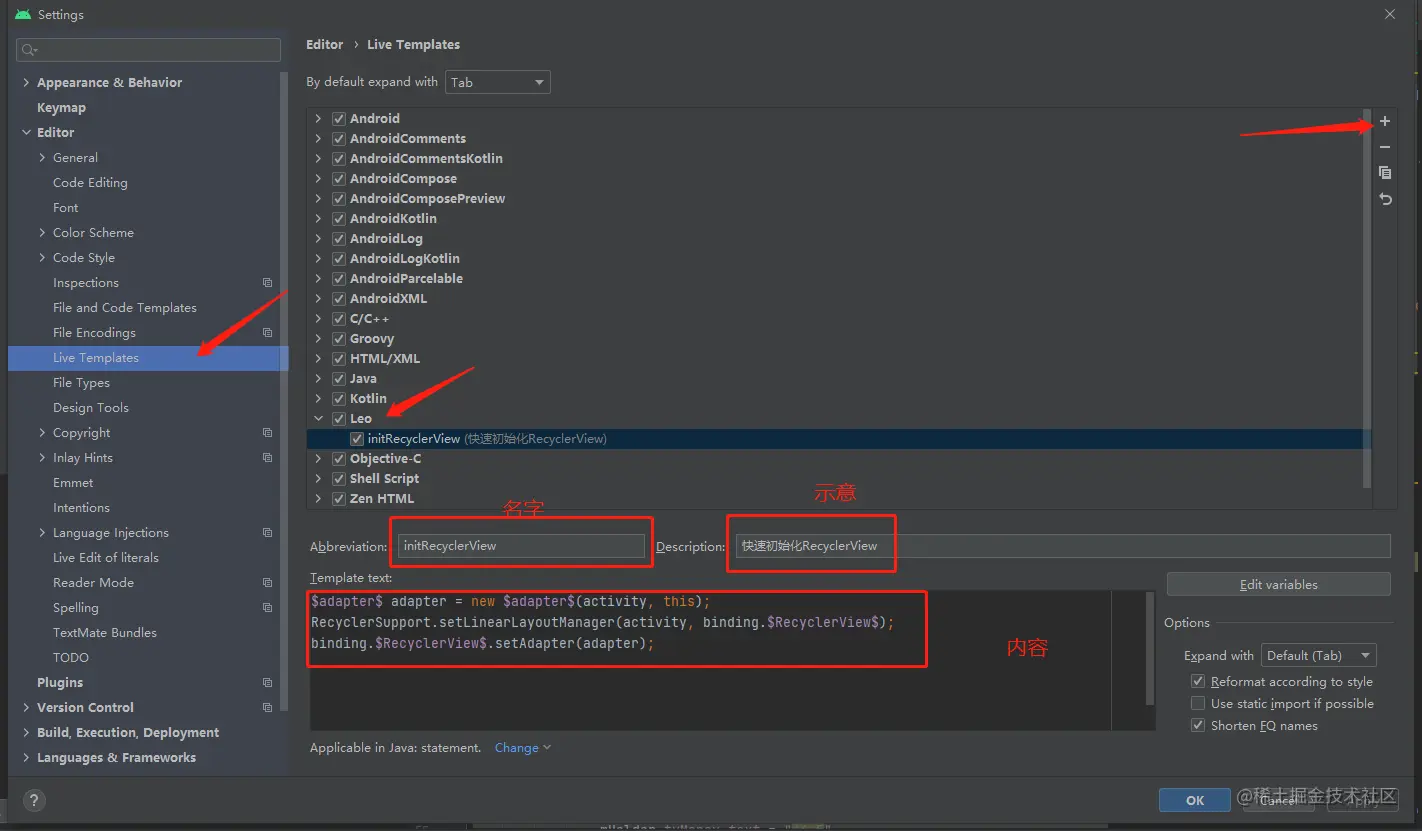Click the project-scope icon beside Inspections
This screenshot has height=831, width=1422.
267,283
